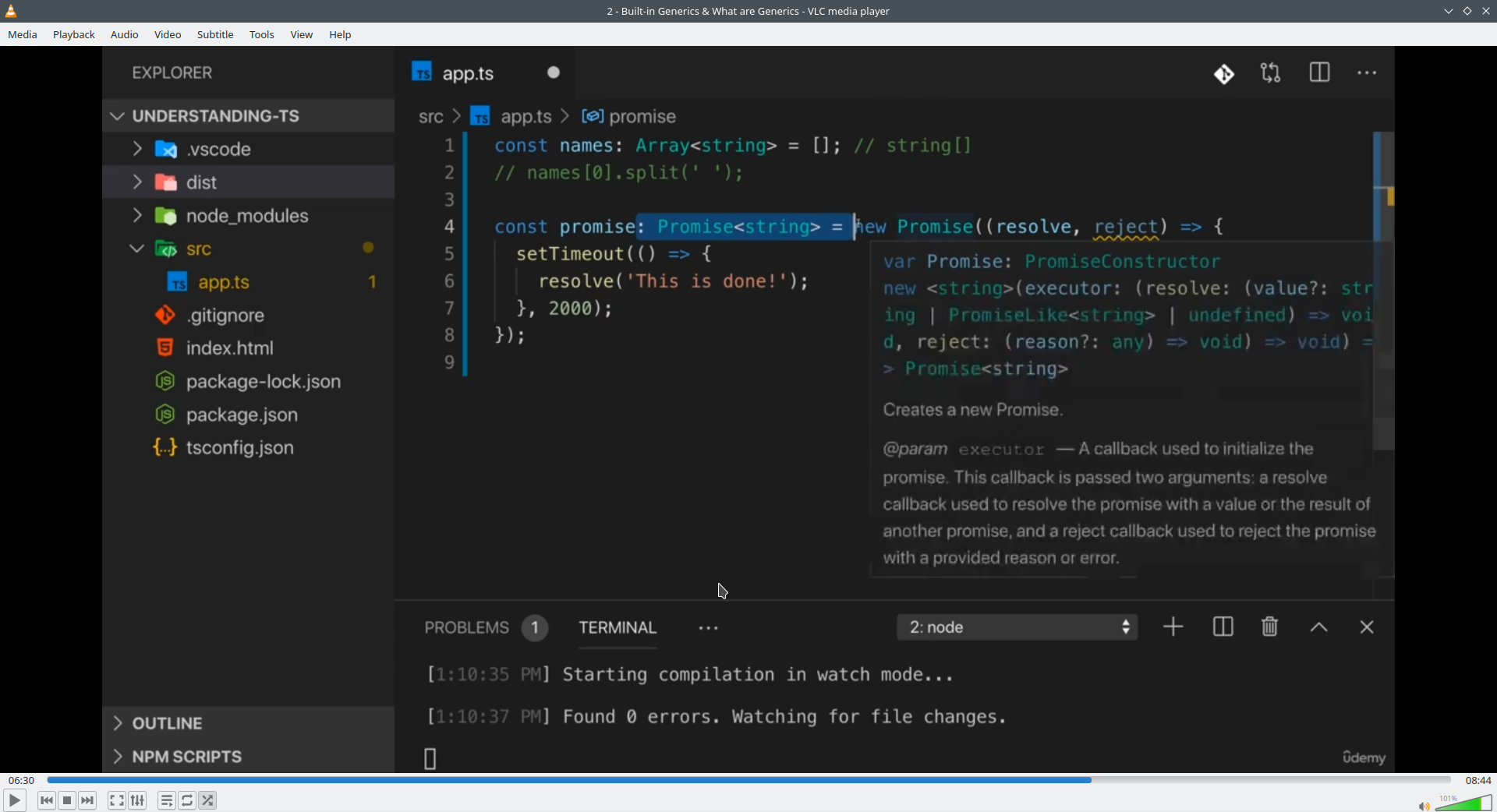This screenshot has width=1497, height=812.
Task: Click the EXPLORER panel header
Action: click(172, 73)
